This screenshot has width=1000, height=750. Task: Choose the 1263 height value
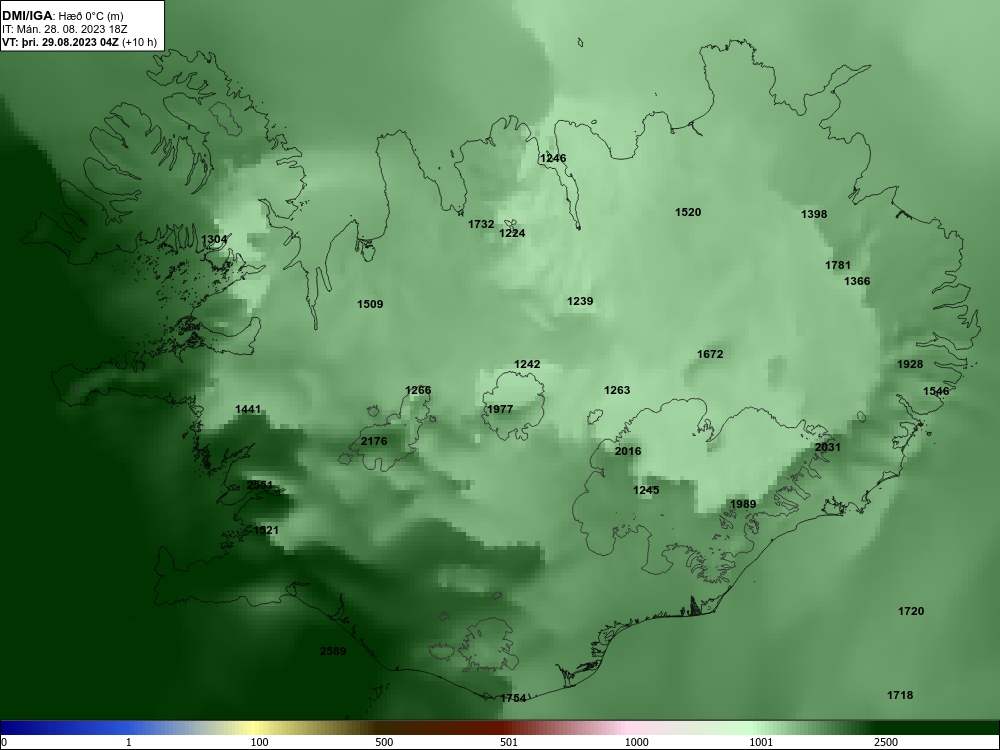click(617, 390)
